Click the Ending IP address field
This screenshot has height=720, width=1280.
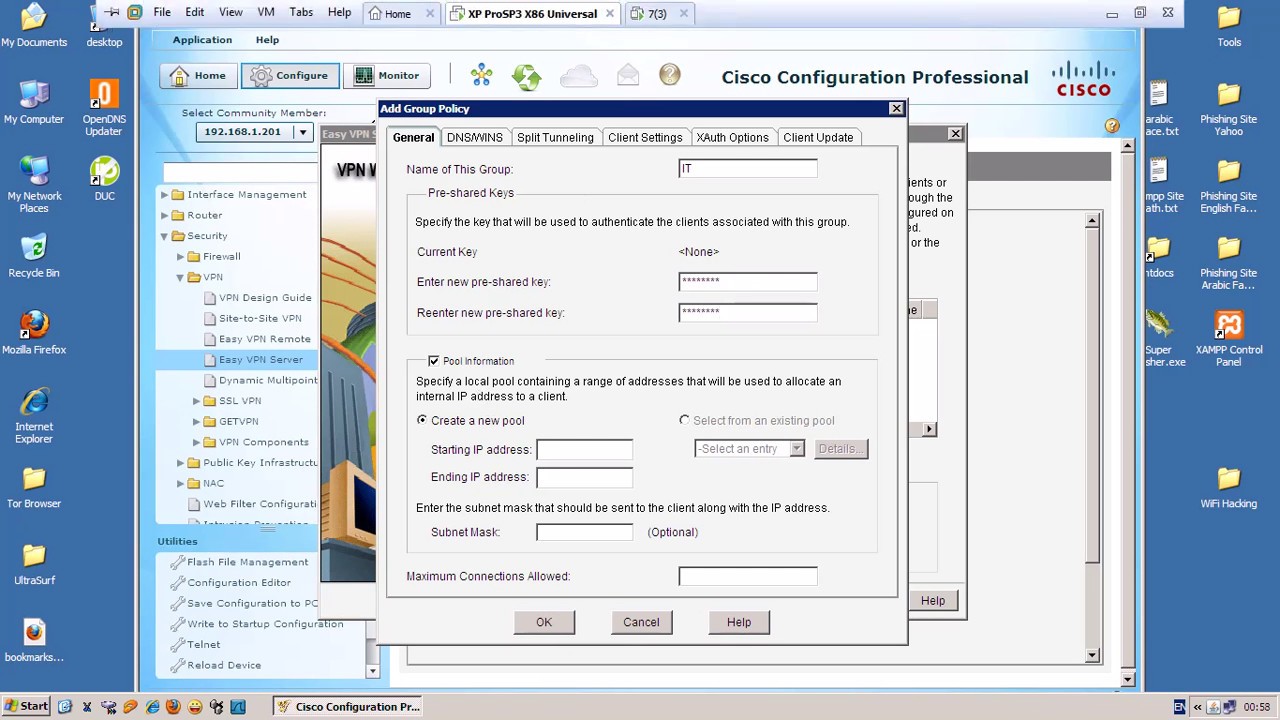585,477
